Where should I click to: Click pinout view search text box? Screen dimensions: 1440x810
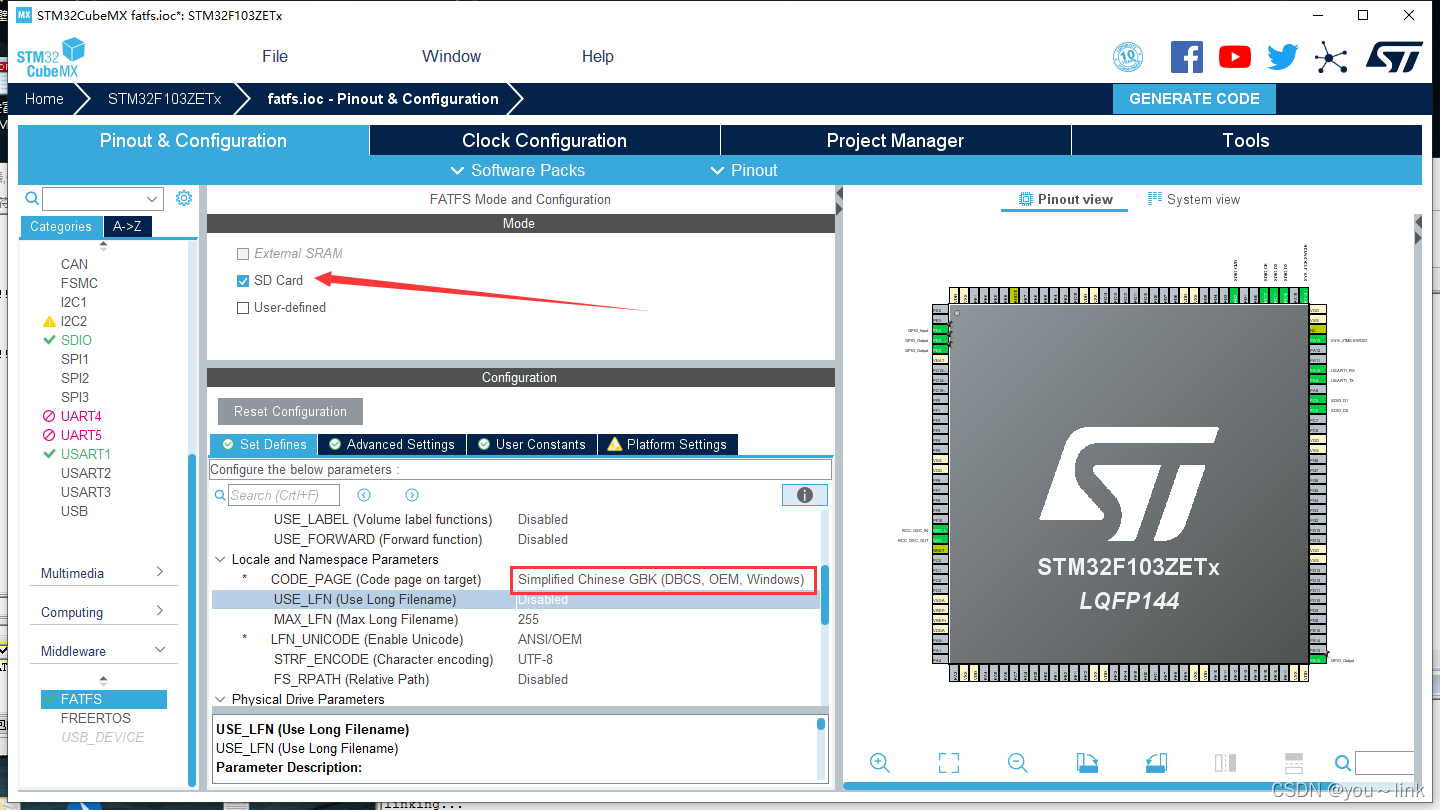1384,764
